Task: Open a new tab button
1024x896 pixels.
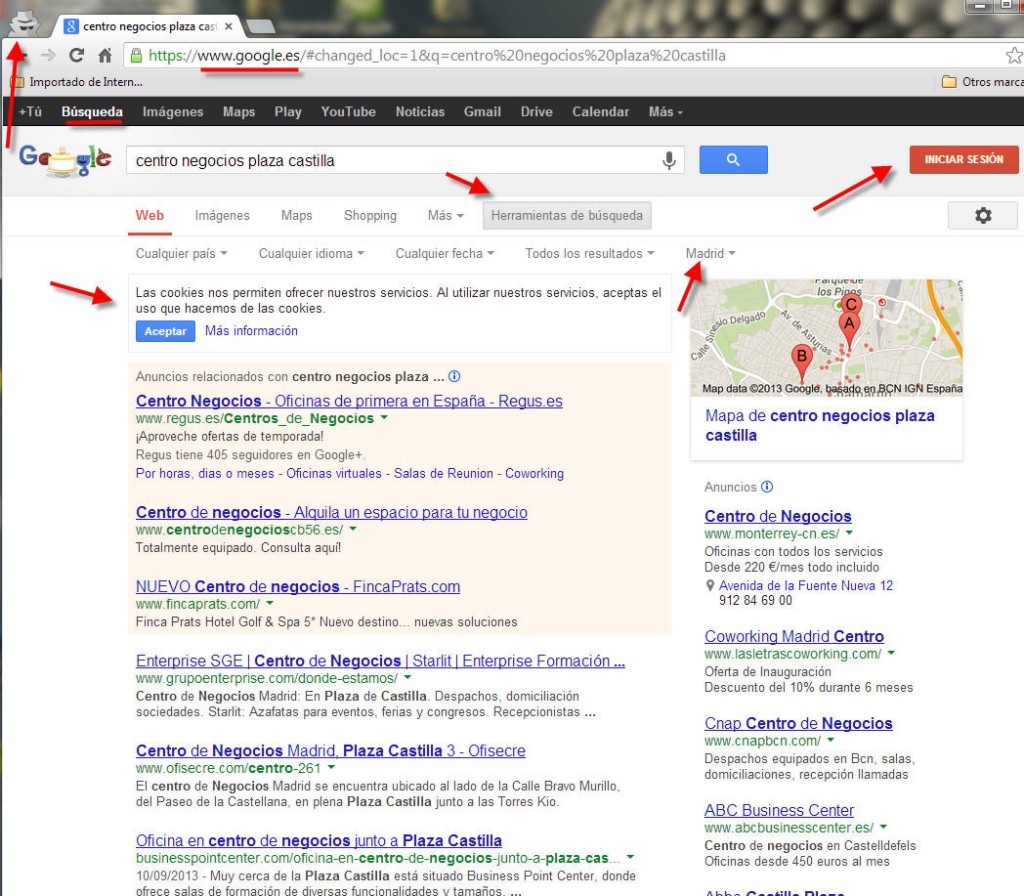Action: click(x=261, y=27)
